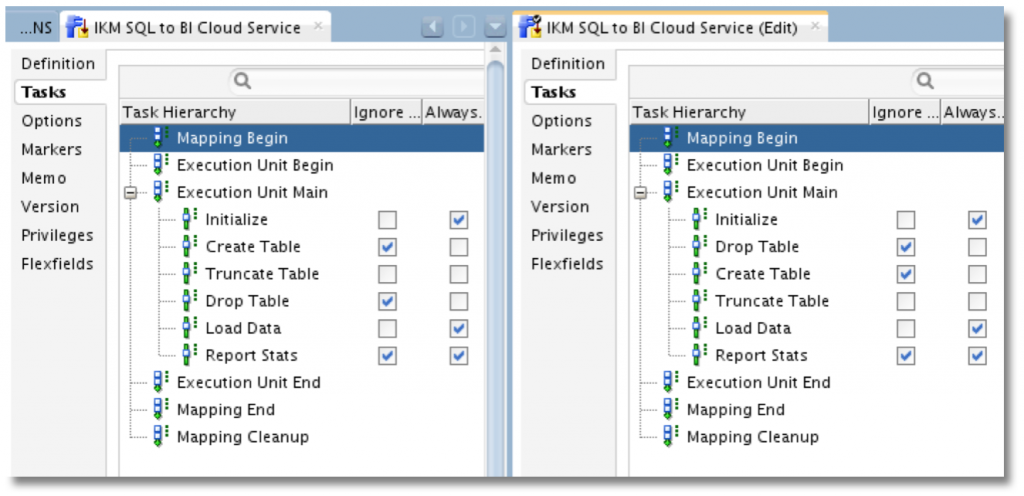
Task: Click Load Data task icon in Edit panel
Action: (699, 328)
